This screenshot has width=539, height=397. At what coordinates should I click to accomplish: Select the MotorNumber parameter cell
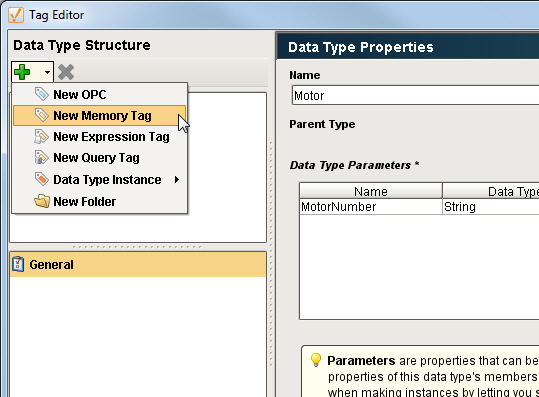[x=371, y=207]
